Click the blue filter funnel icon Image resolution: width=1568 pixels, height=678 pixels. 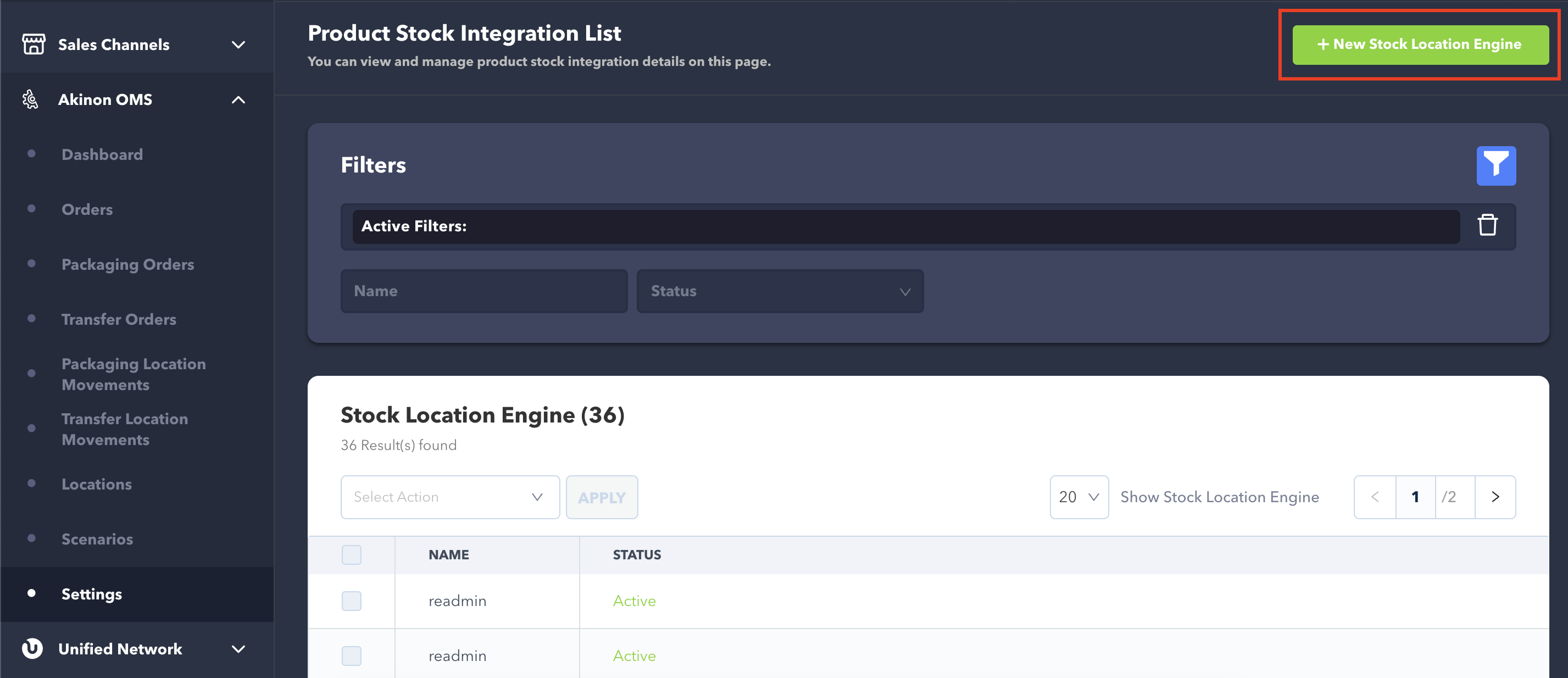pos(1495,165)
